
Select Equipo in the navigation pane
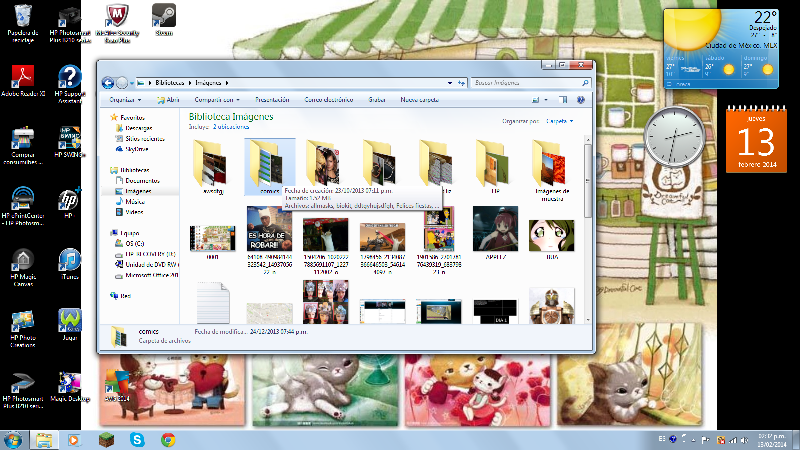click(124, 233)
